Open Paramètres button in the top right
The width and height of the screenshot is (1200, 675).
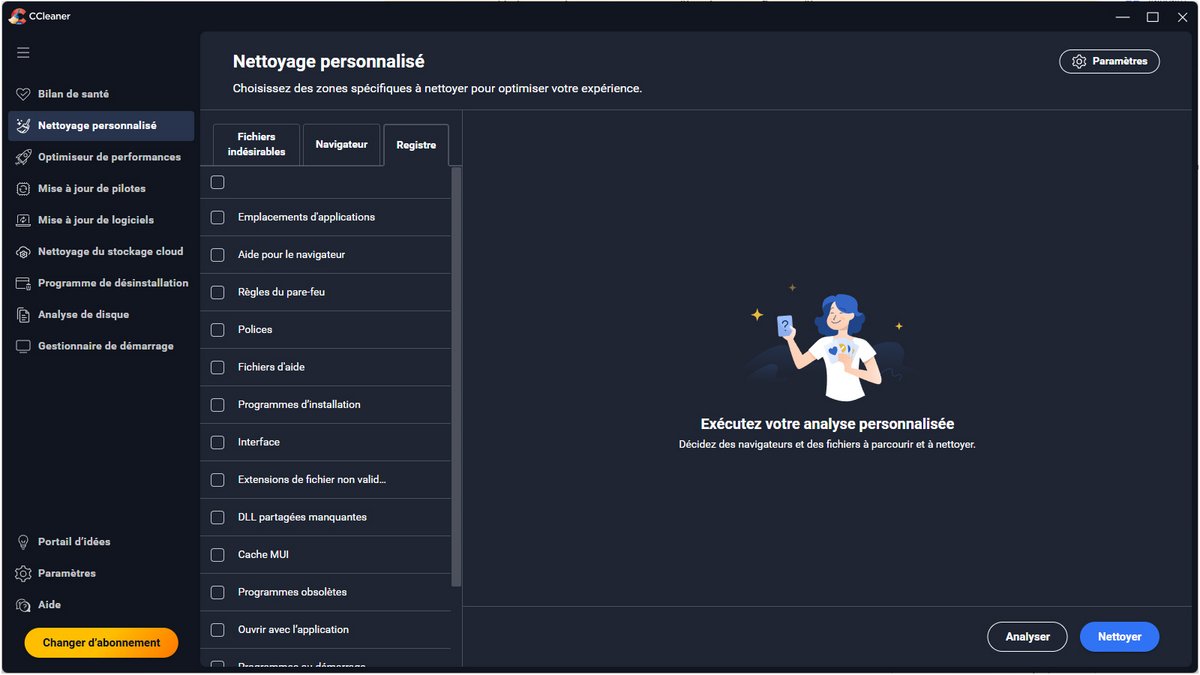[1109, 61]
